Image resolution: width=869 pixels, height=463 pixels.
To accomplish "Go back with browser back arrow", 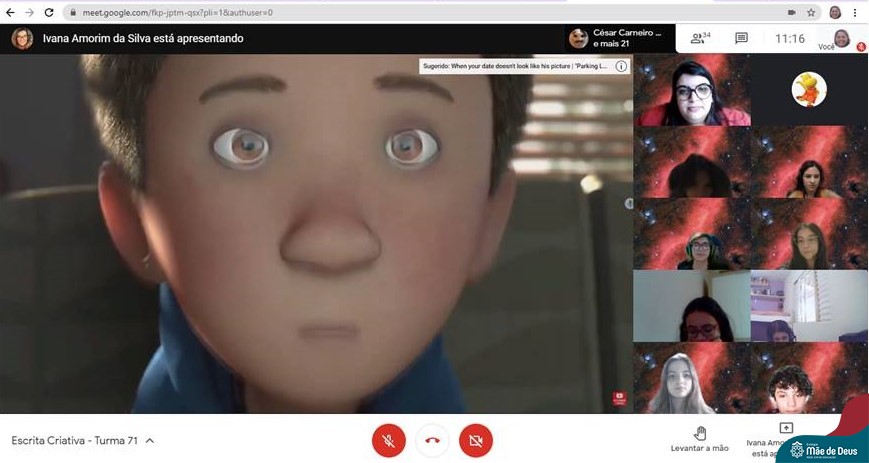I will point(10,12).
